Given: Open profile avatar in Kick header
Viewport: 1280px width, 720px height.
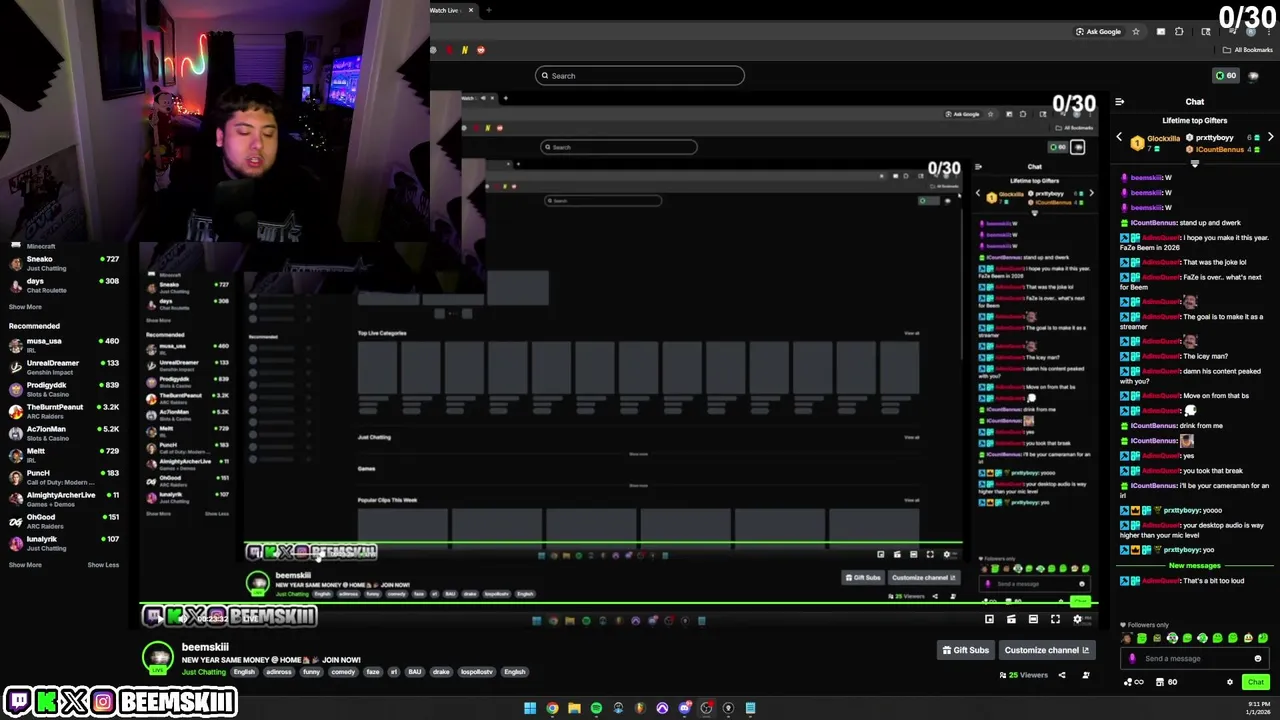Looking at the screenshot, I should (x=1254, y=76).
